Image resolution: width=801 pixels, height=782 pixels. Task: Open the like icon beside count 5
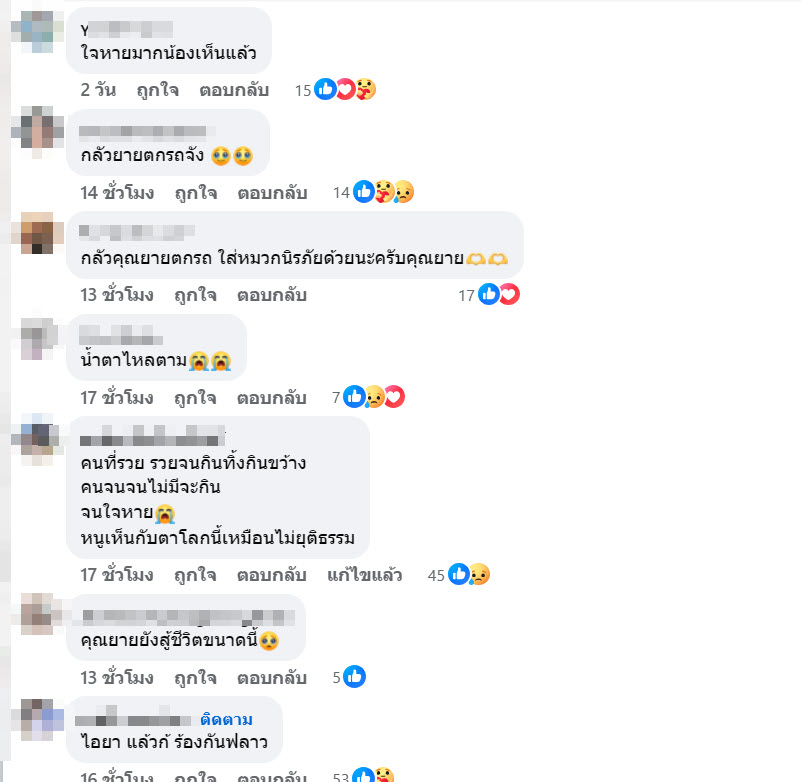(354, 677)
